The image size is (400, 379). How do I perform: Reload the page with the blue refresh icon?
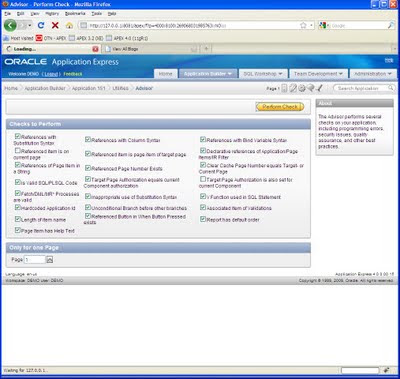point(41,25)
